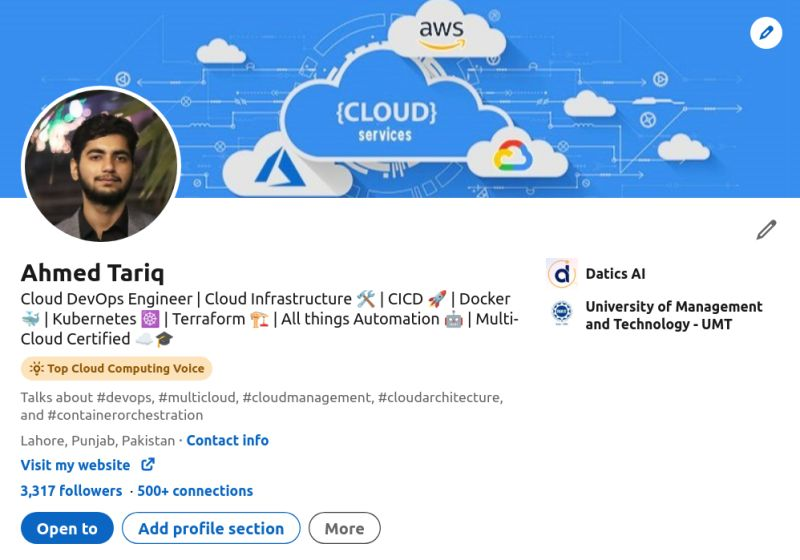Screen dimensions: 800x560
Task: Open the Datics AI company link
Action: (615, 274)
